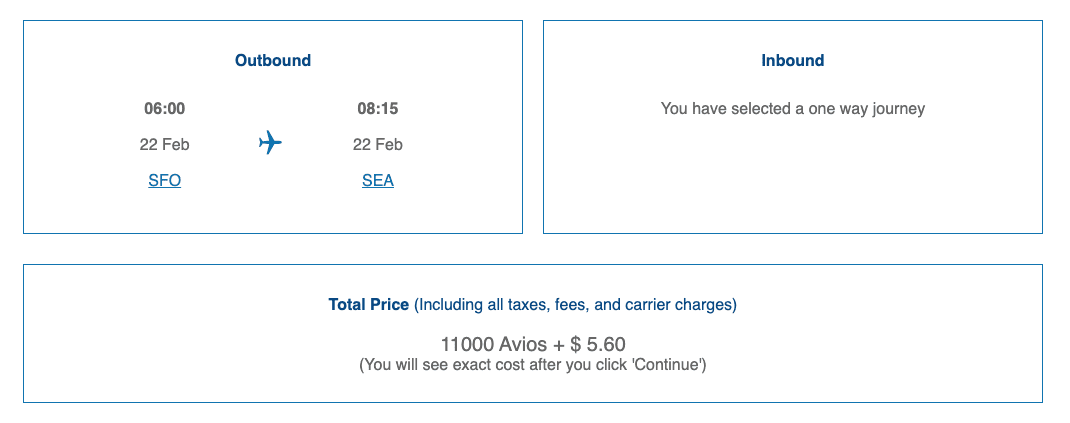1070x423 pixels.
Task: Select the 06:00 departure time
Action: (x=165, y=109)
